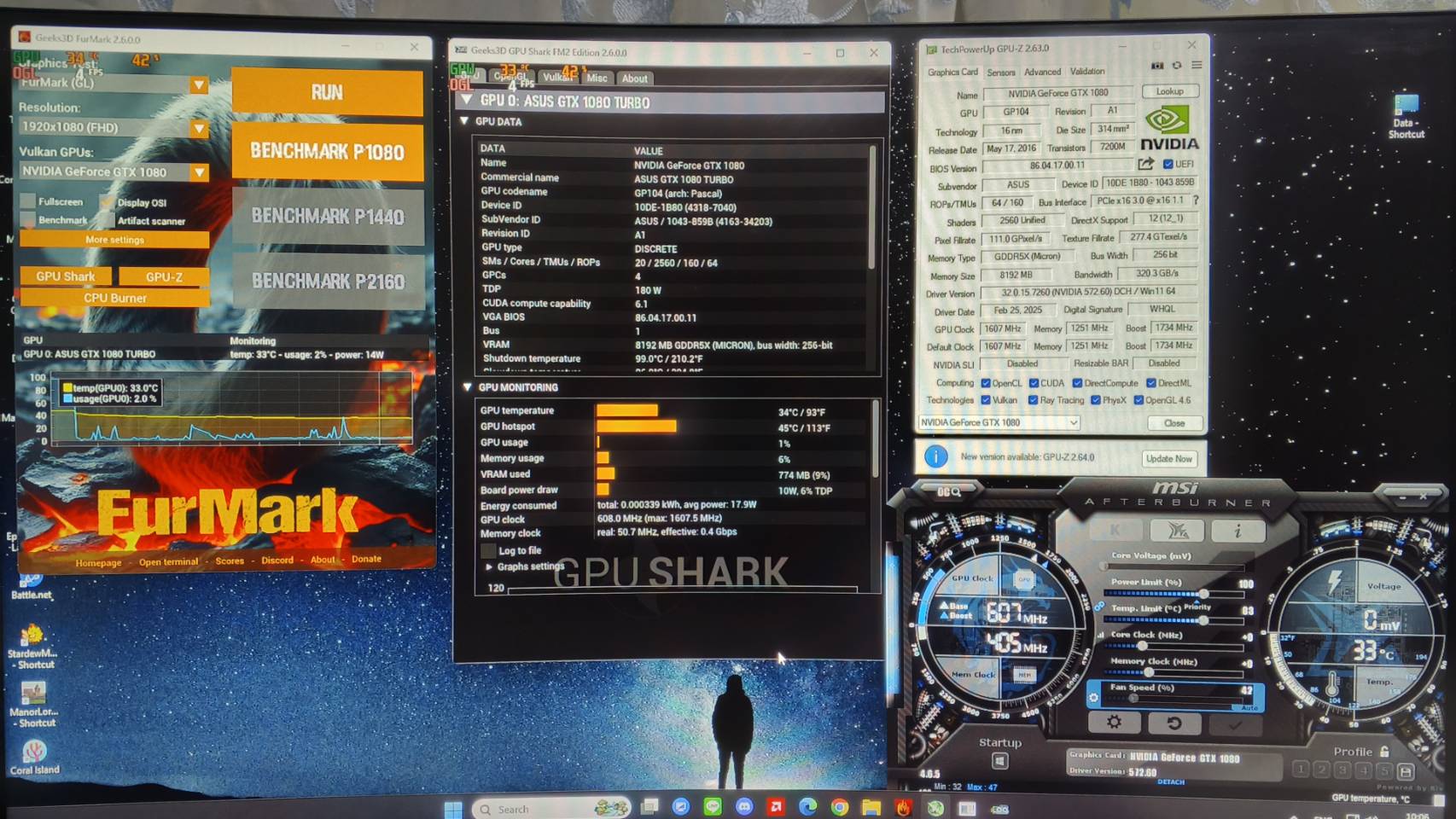Toggle the OpenCL checkbox in GPU-Z
Image resolution: width=1456 pixels, height=819 pixels.
coord(986,383)
